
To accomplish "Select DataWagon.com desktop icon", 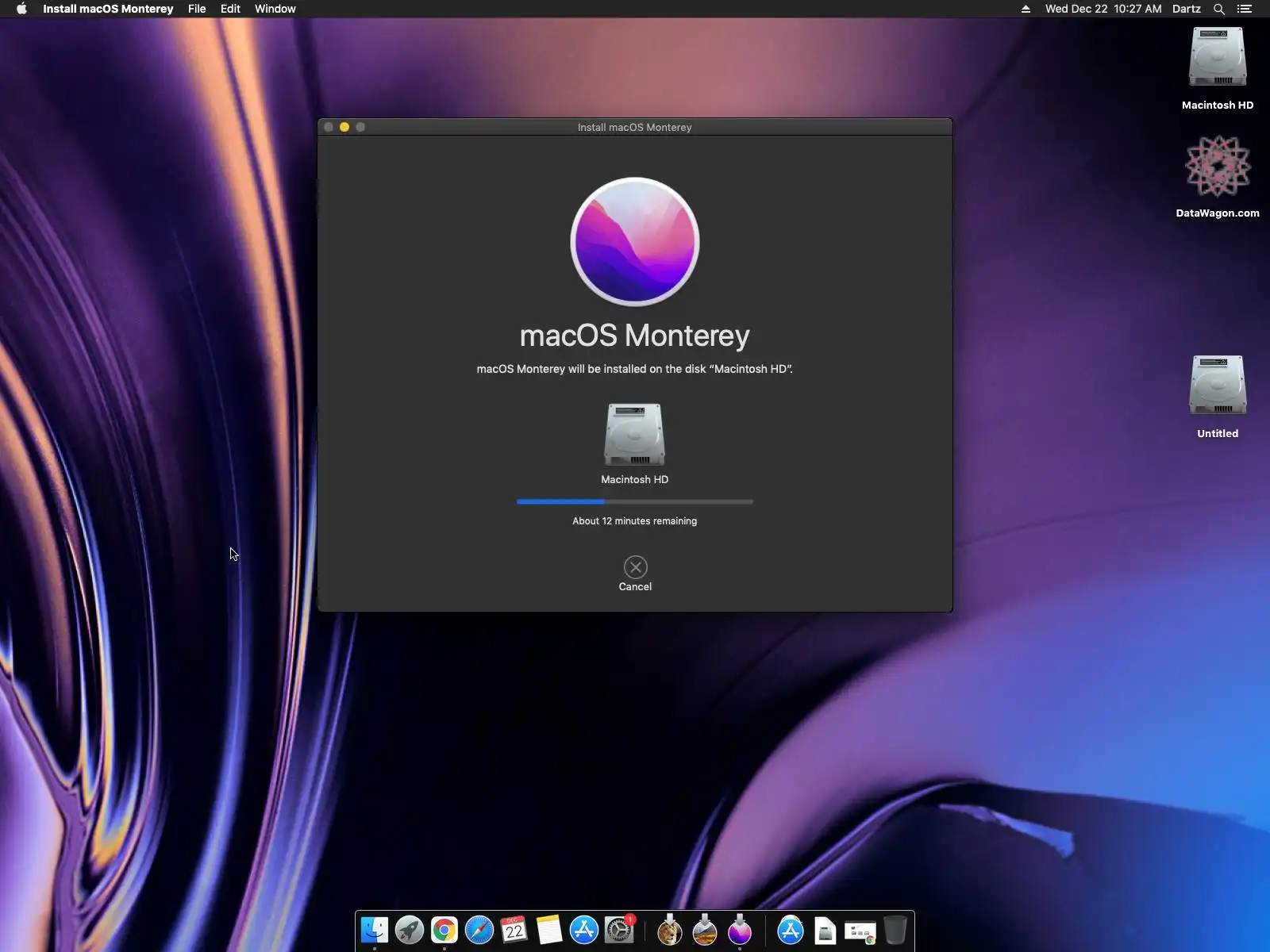I will coord(1218,166).
